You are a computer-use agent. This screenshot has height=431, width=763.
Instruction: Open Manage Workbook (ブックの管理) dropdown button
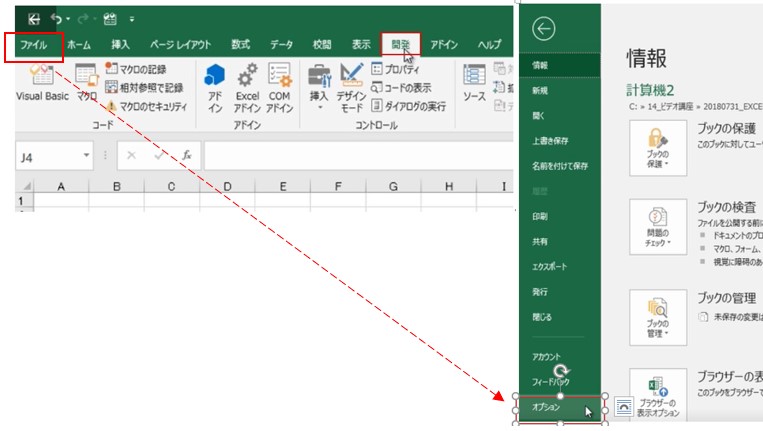click(x=658, y=318)
